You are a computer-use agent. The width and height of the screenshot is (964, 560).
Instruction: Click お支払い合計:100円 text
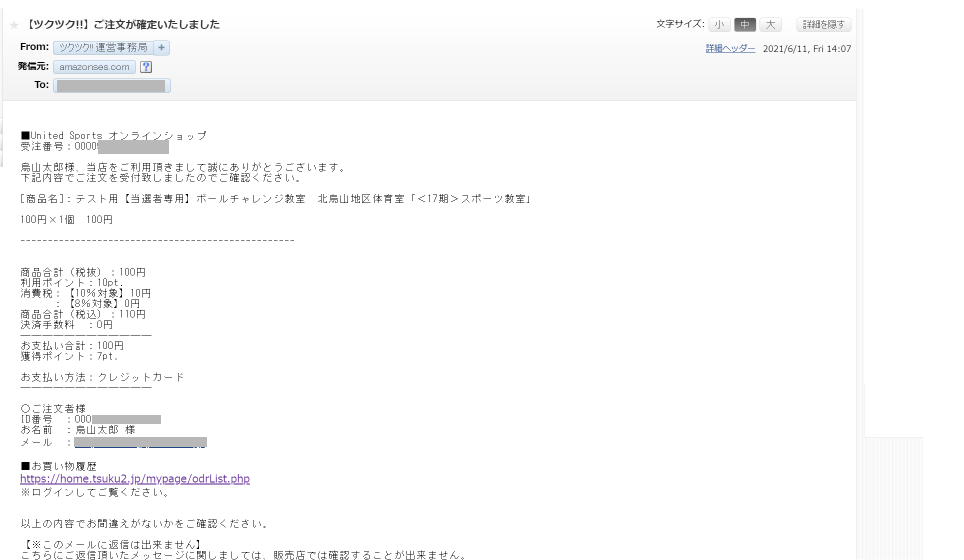point(72,345)
